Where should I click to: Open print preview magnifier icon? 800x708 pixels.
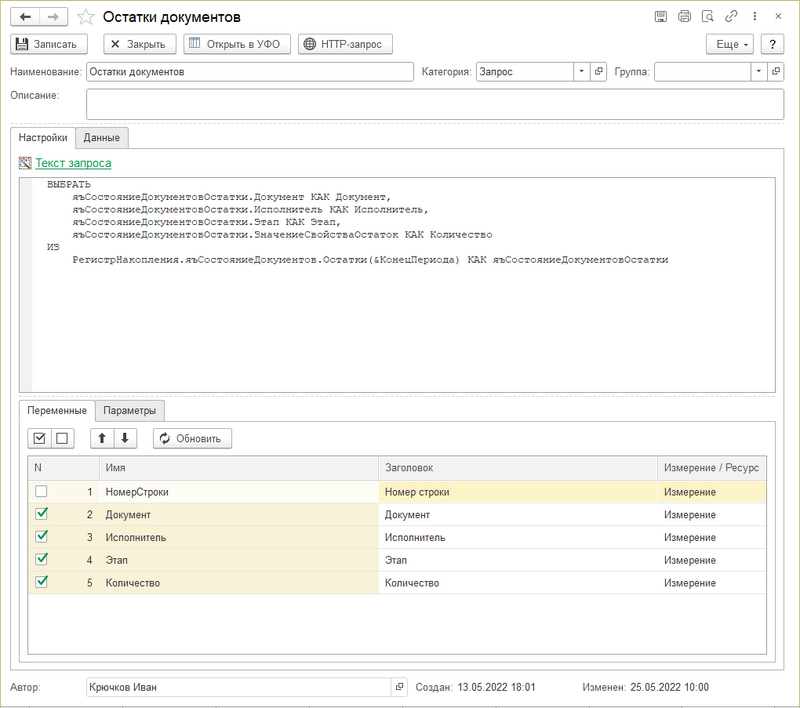click(x=708, y=17)
